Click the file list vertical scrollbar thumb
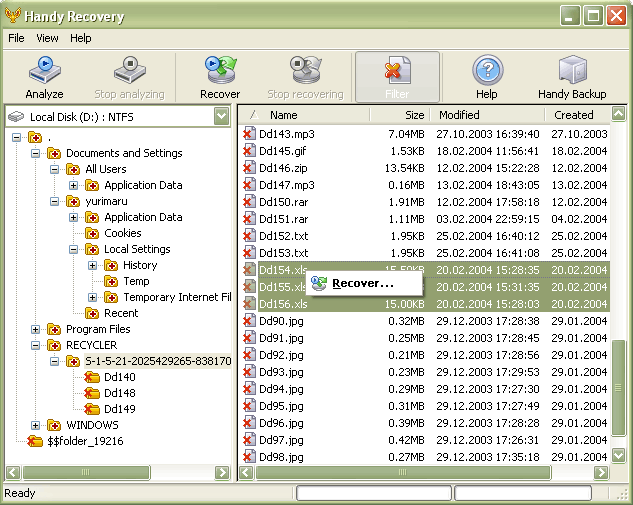This screenshot has height=505, width=633. point(619,388)
